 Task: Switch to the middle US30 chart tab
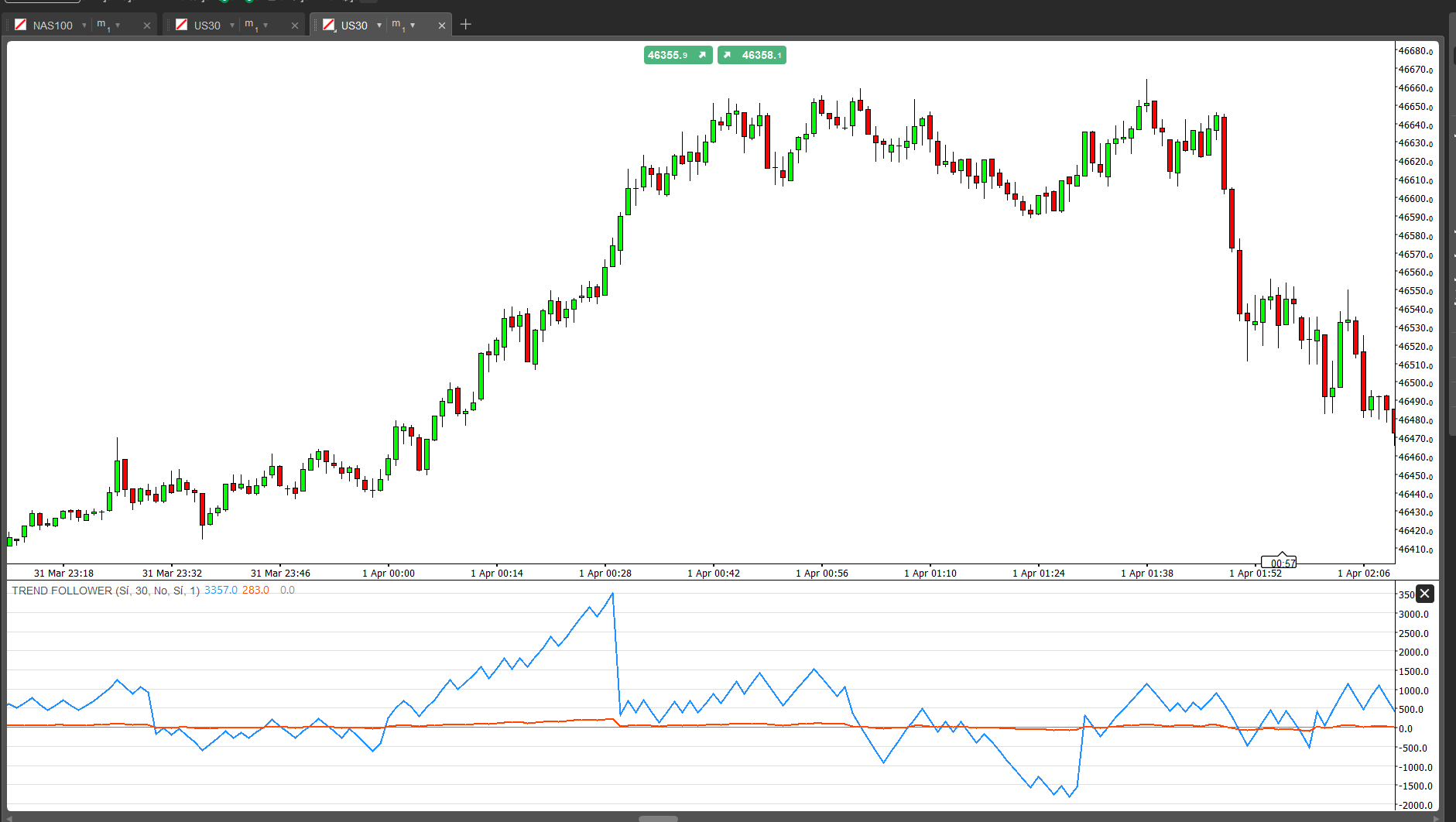point(207,26)
